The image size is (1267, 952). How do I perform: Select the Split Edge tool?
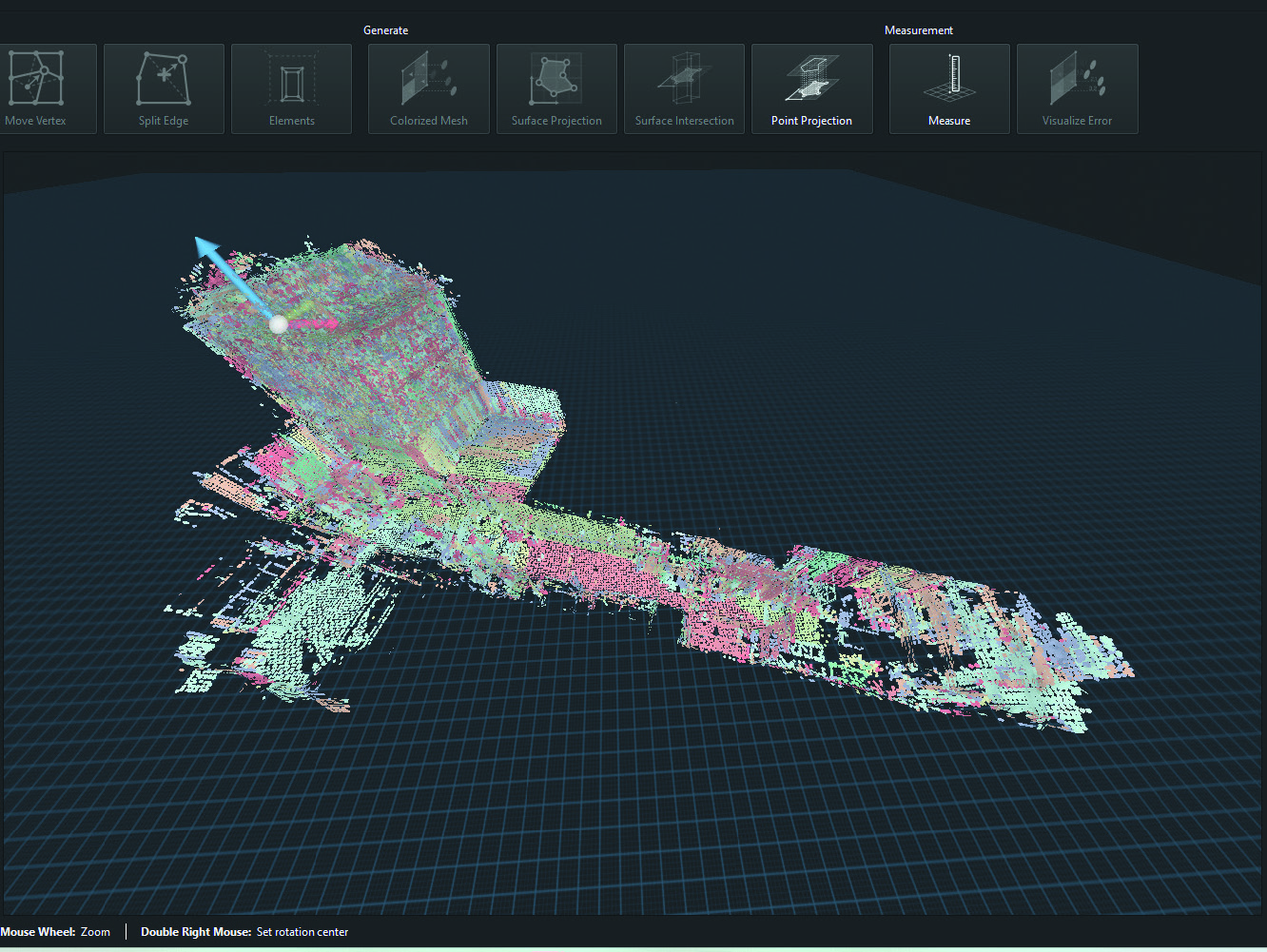point(164,88)
